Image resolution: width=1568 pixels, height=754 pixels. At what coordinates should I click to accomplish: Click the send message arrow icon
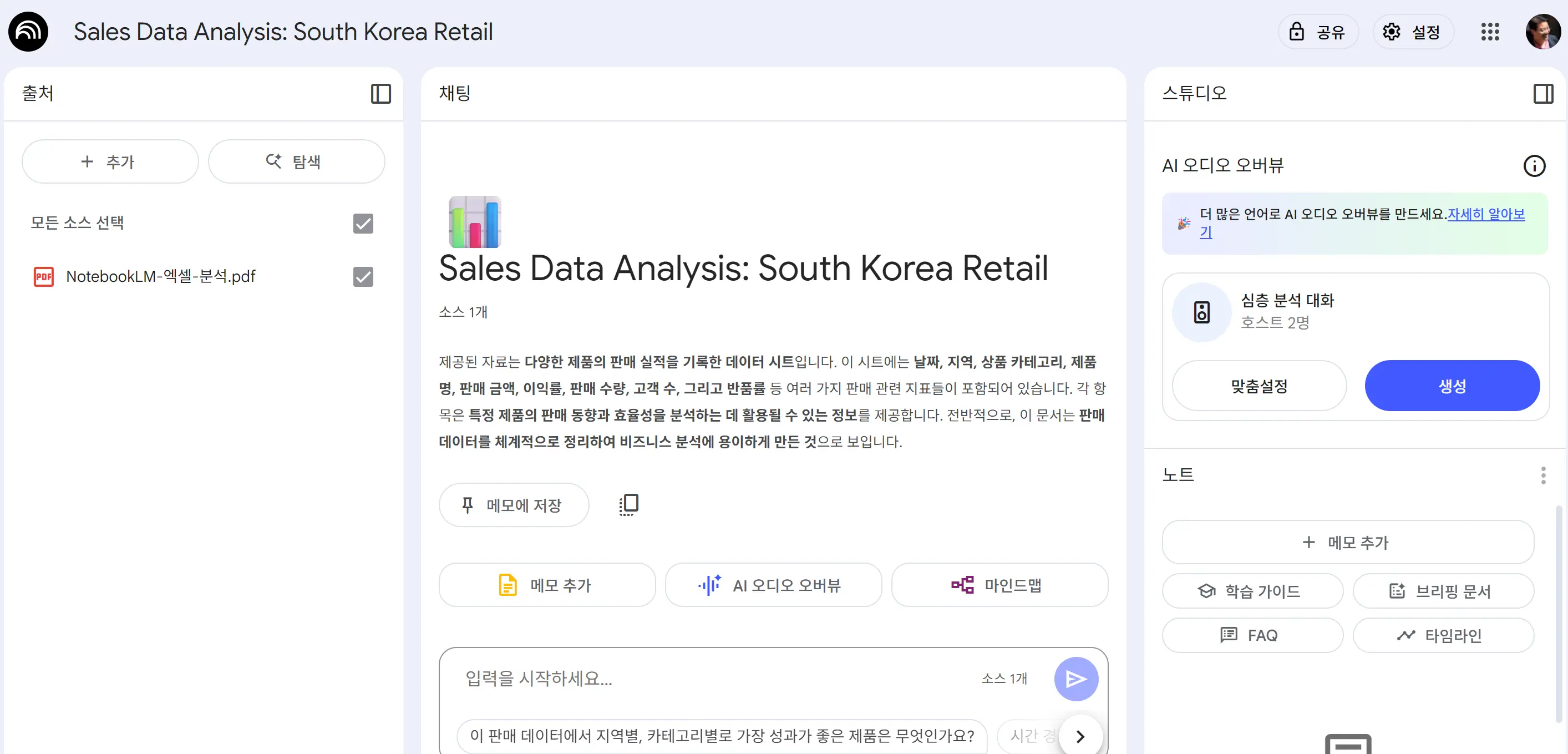(x=1076, y=679)
